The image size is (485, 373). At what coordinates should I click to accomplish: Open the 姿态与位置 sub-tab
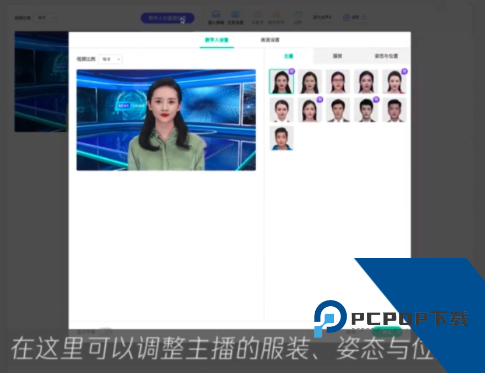[x=386, y=56]
